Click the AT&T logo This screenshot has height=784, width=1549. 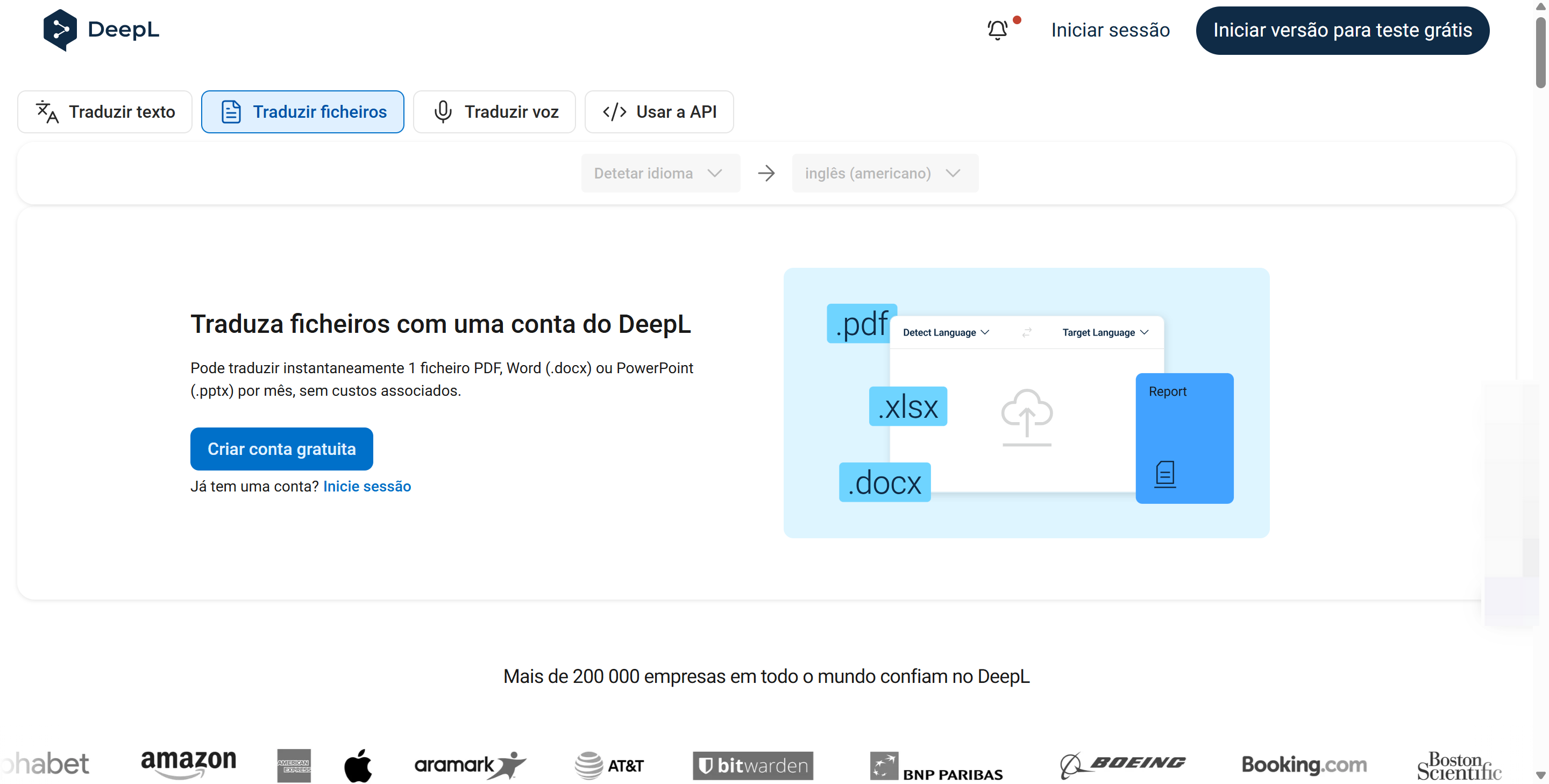pos(608,765)
